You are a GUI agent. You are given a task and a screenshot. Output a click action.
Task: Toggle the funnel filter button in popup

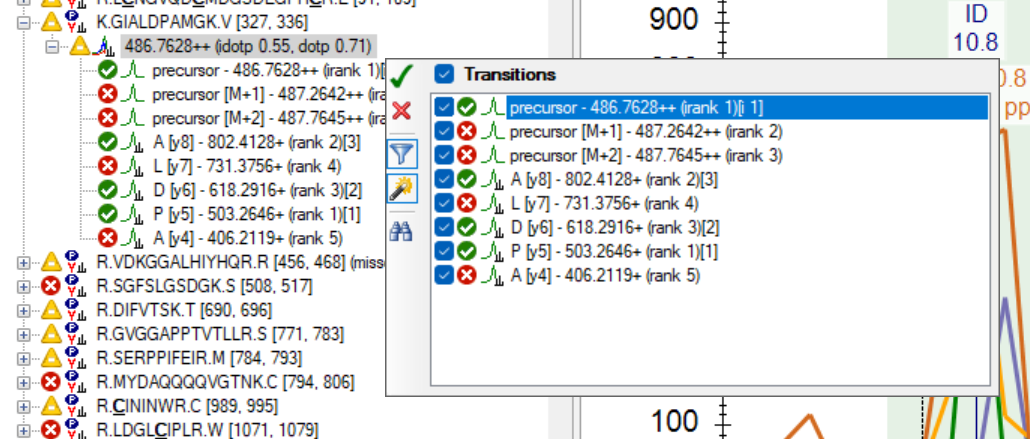click(402, 153)
